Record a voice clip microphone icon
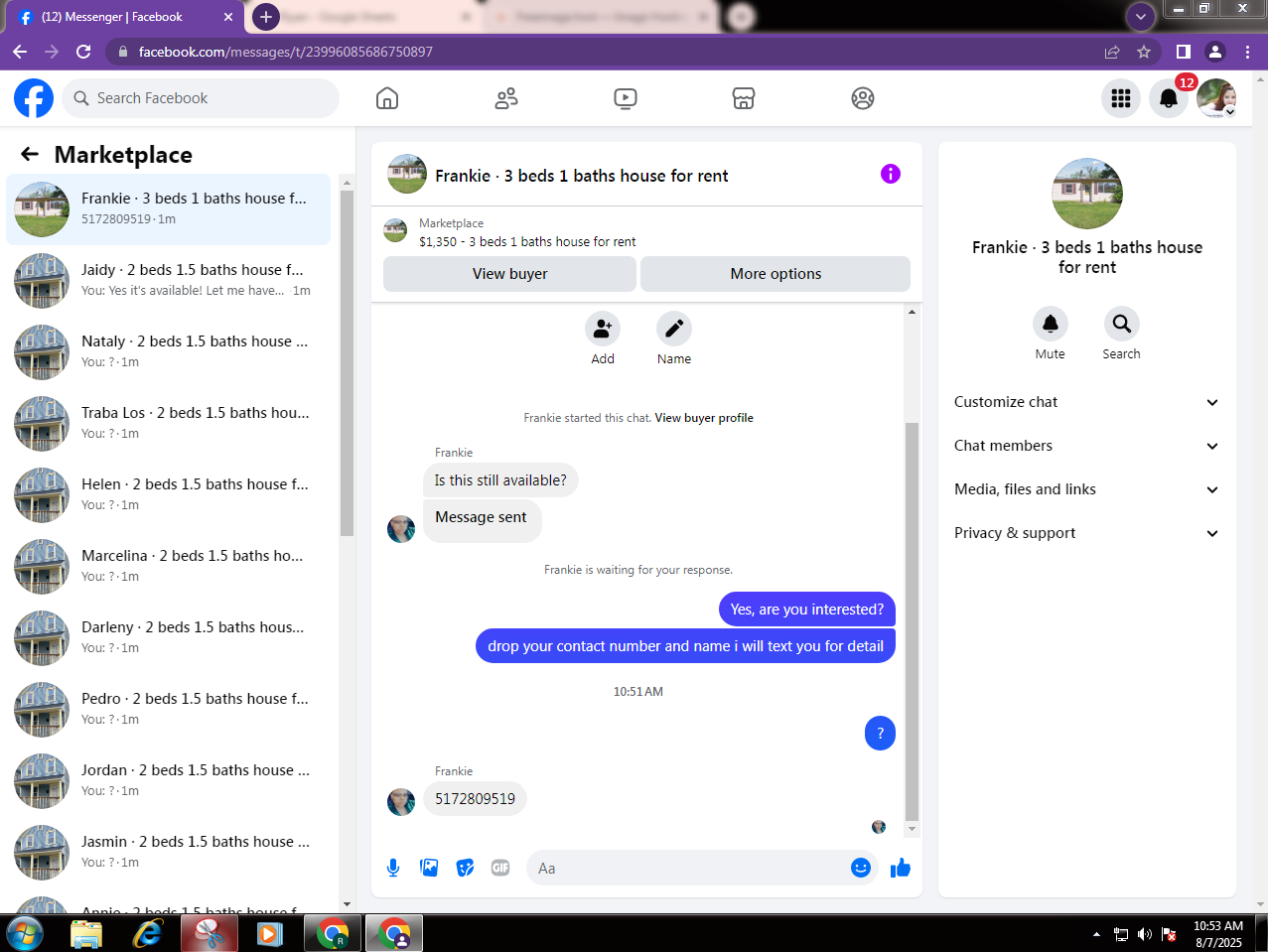The height and width of the screenshot is (952, 1268). point(393,868)
